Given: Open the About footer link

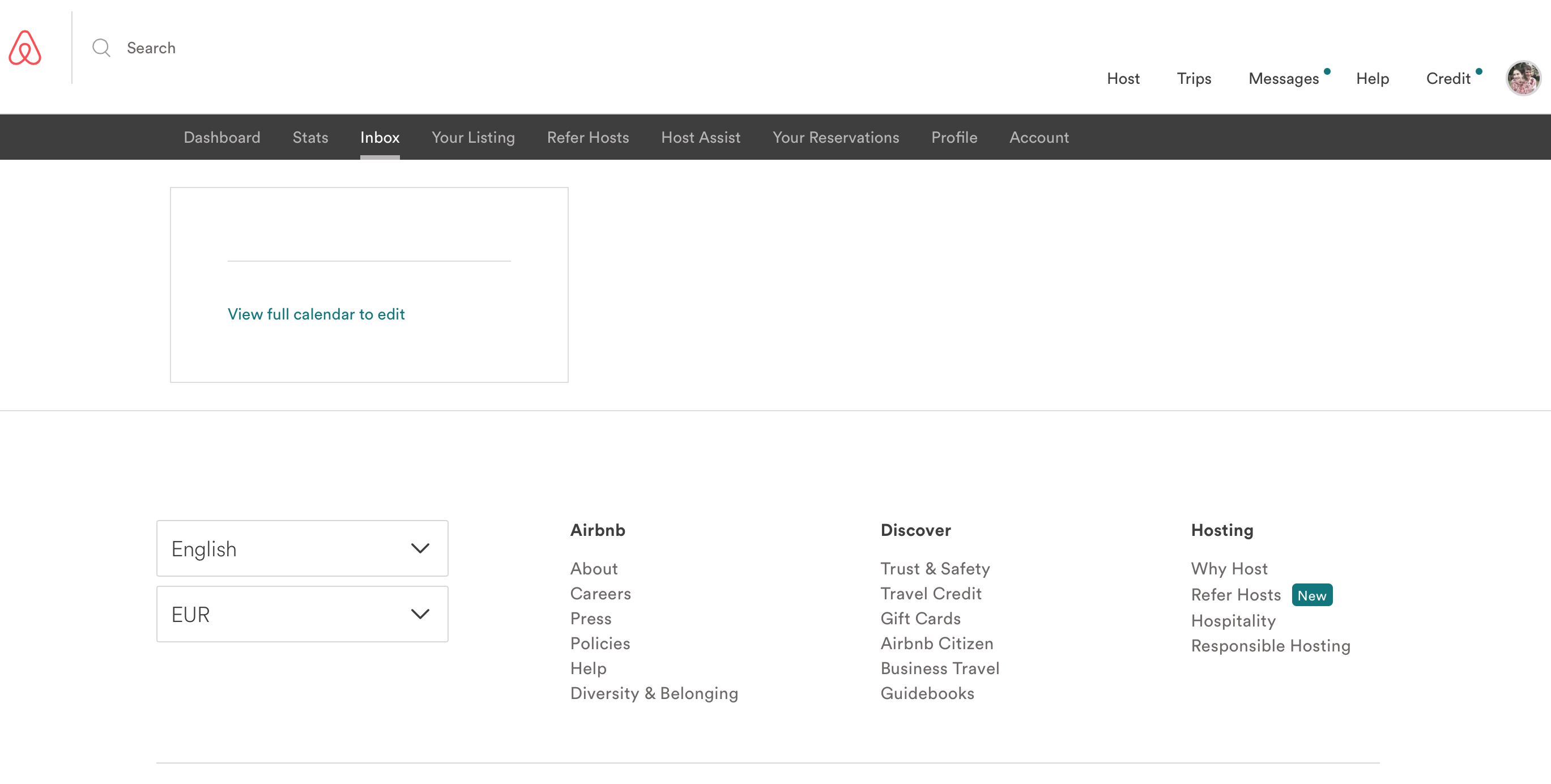Looking at the screenshot, I should click(x=594, y=568).
